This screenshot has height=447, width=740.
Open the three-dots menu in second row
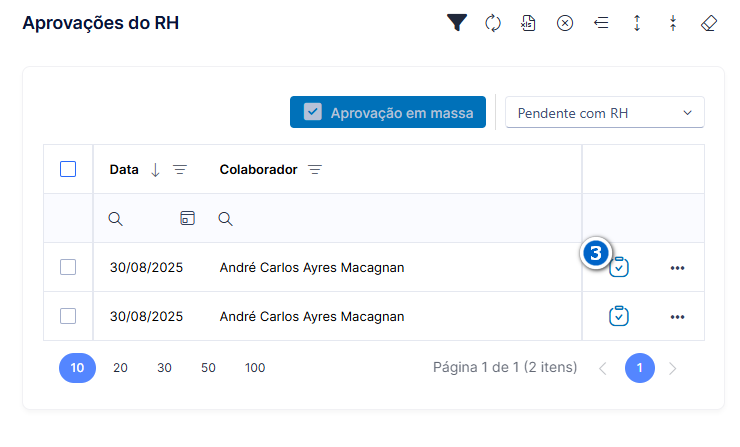click(677, 317)
